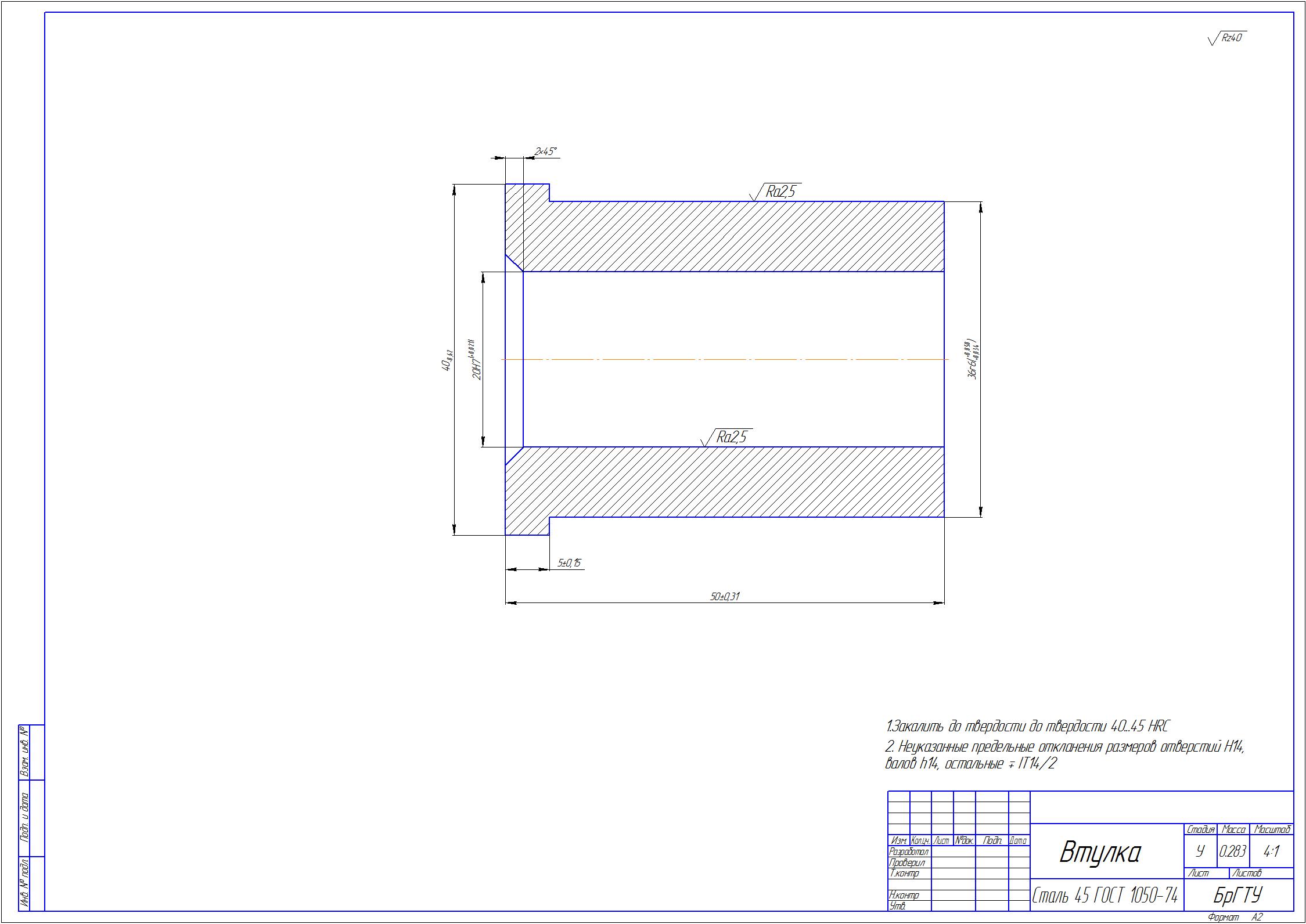Click the №док. column header
The image size is (1306, 924).
(x=965, y=840)
